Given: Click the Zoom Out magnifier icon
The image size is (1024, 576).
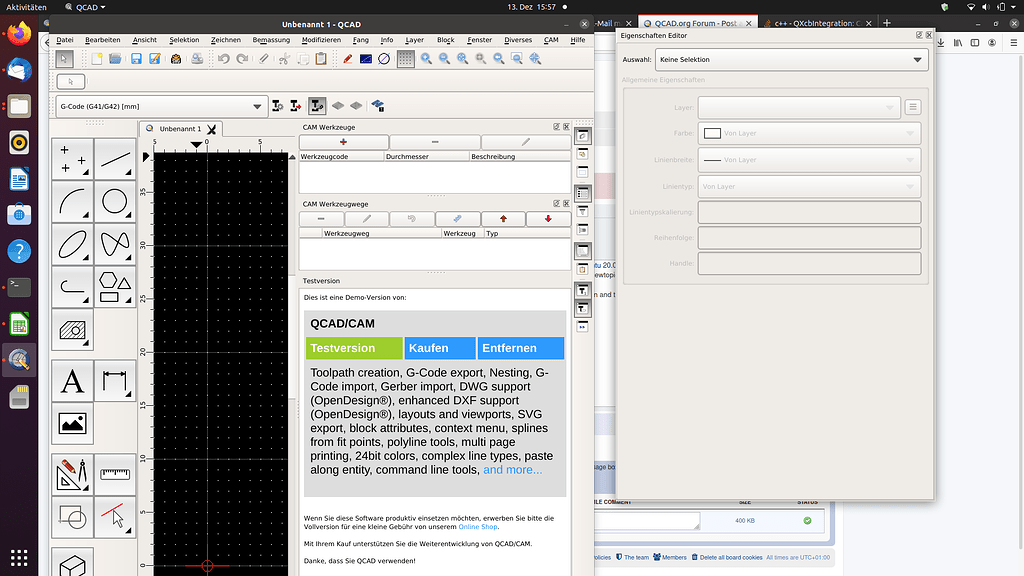Looking at the screenshot, I should pyautogui.click(x=444, y=59).
